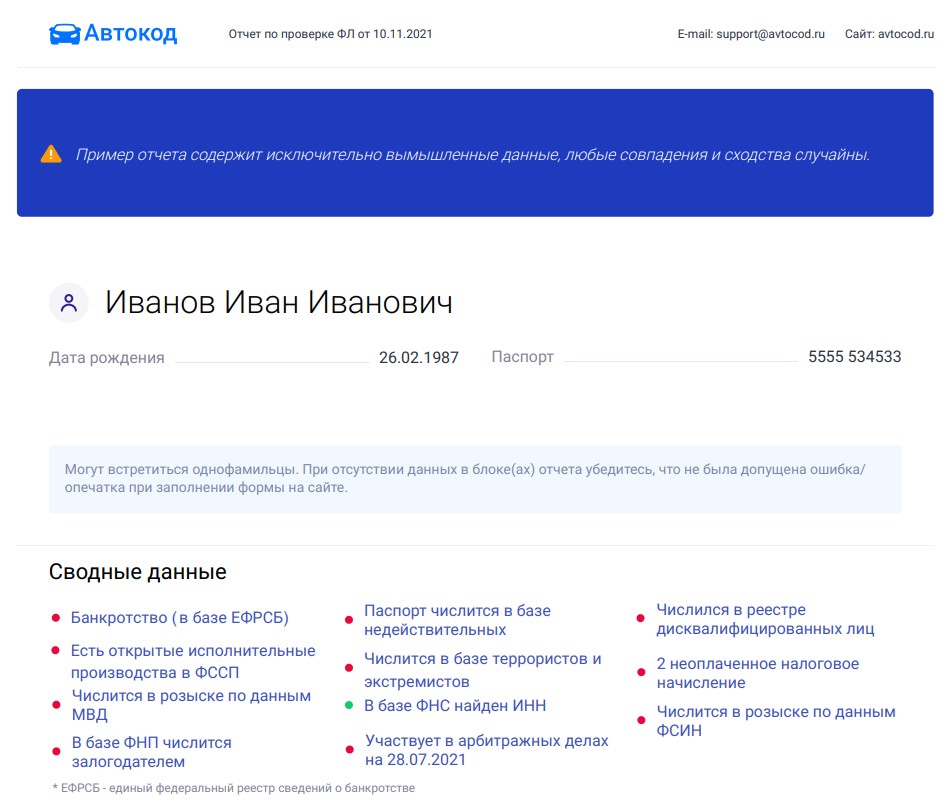Viewport: 949px width, 804px height.
Task: Click the person avatar icon
Action: tap(69, 303)
